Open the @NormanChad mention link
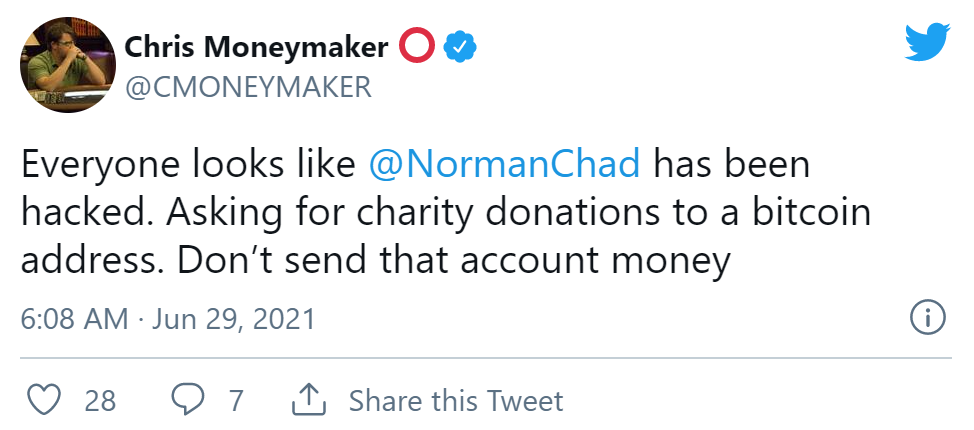 [504, 165]
